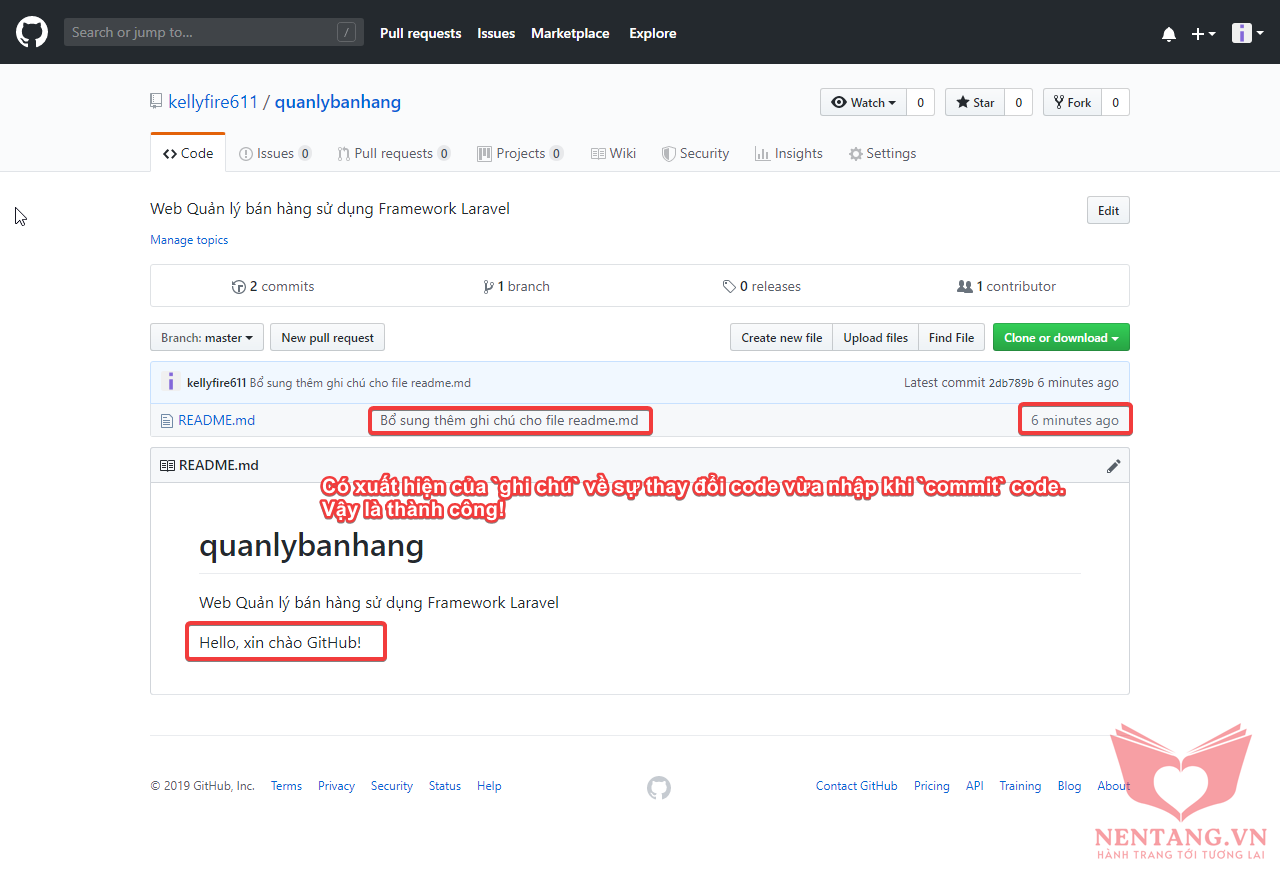Viewport: 1280px width, 891px height.
Task: Open the README.md file link
Action: pyautogui.click(x=216, y=420)
